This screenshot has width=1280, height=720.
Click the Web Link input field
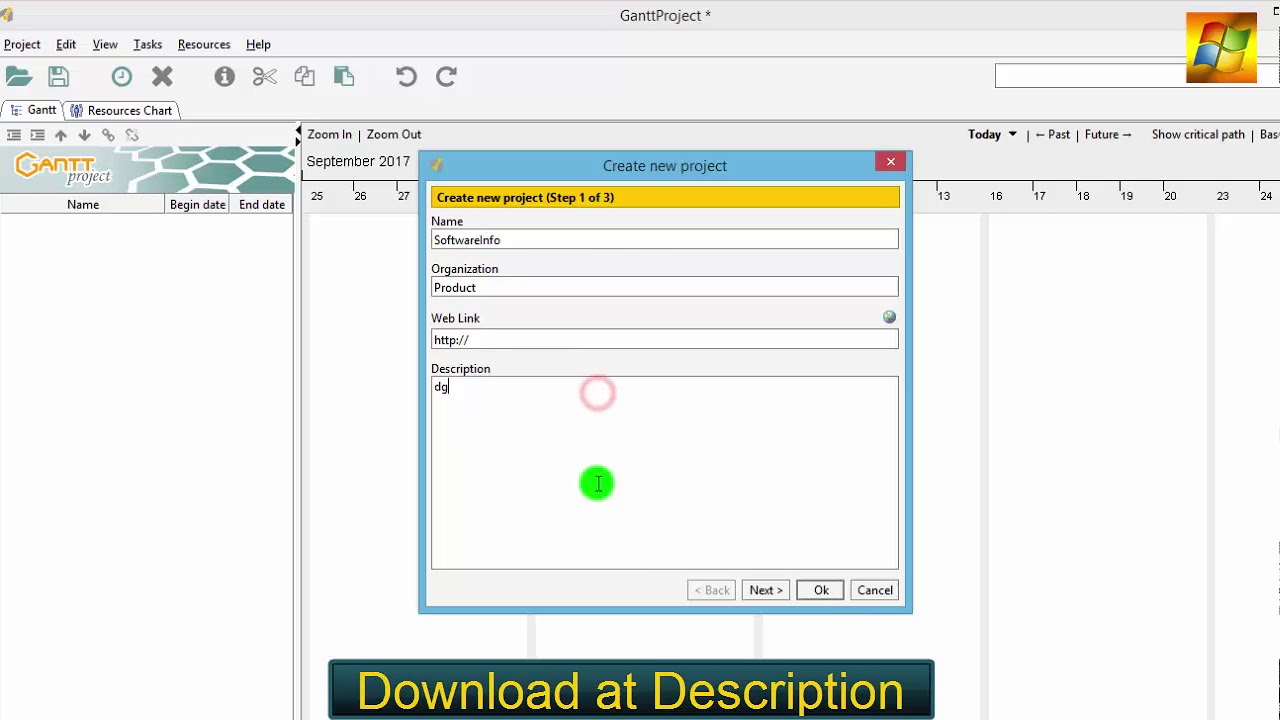665,340
